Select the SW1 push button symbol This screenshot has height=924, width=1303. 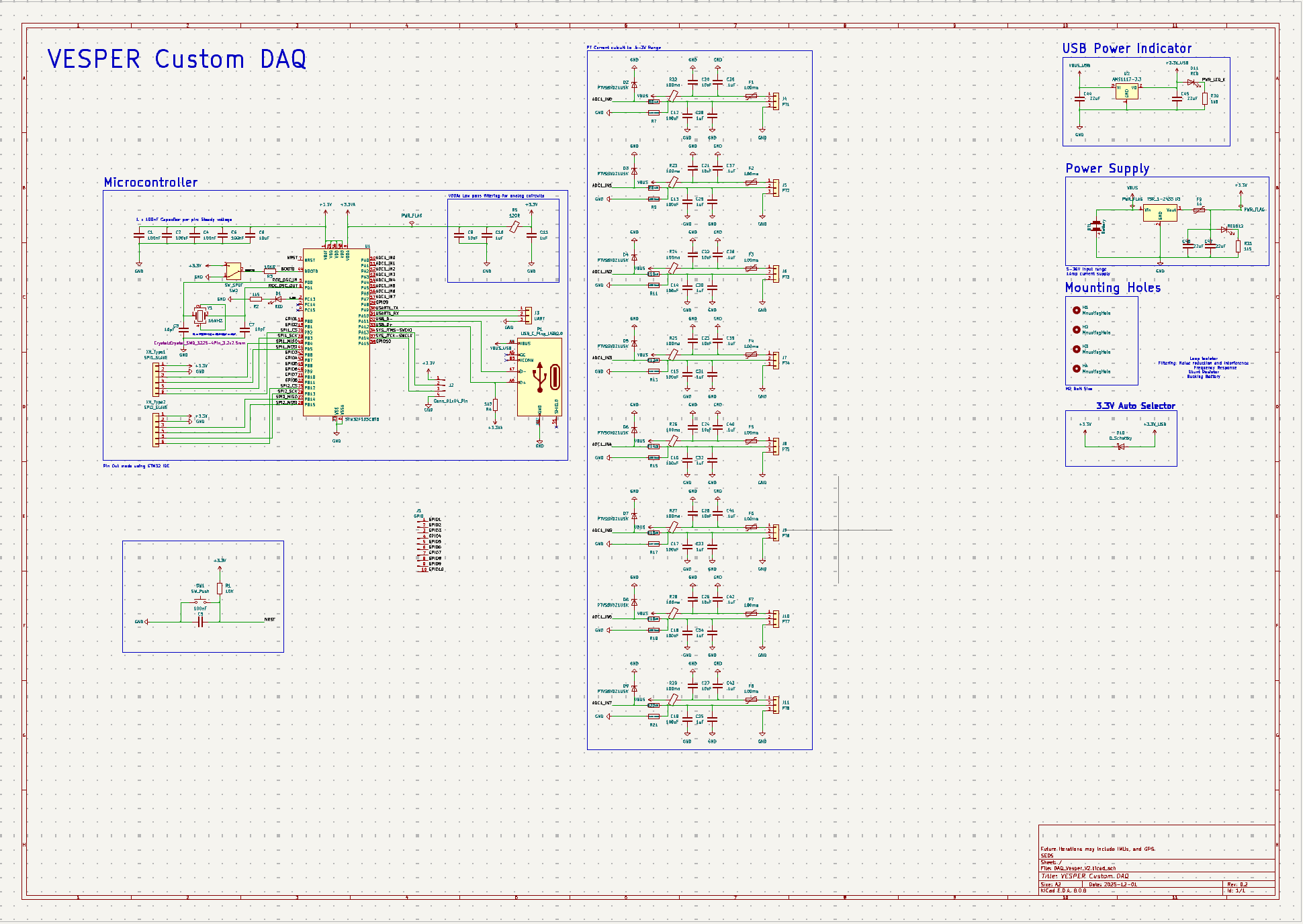point(200,601)
